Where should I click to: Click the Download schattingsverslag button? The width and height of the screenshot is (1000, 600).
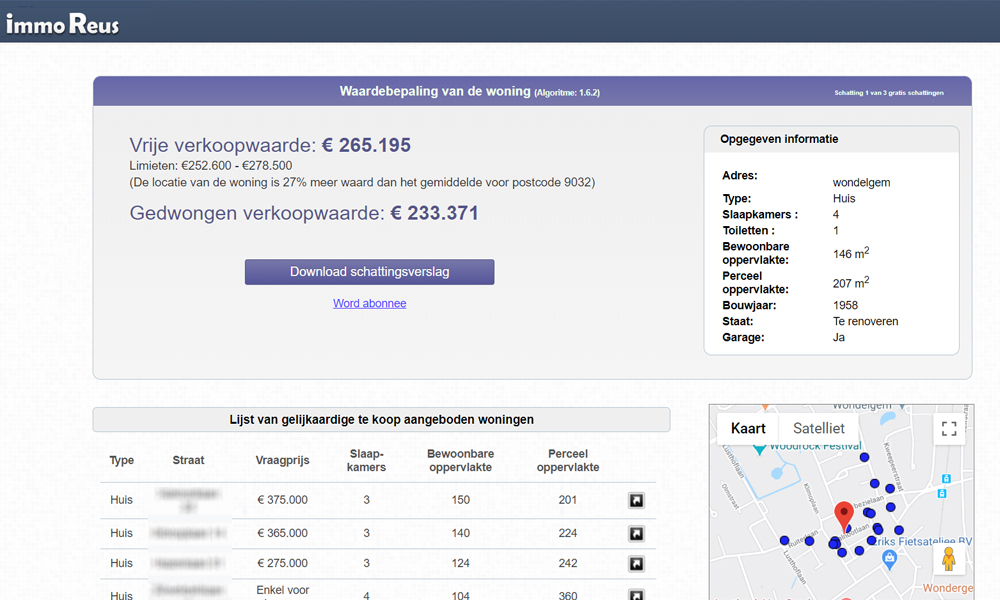[369, 271]
